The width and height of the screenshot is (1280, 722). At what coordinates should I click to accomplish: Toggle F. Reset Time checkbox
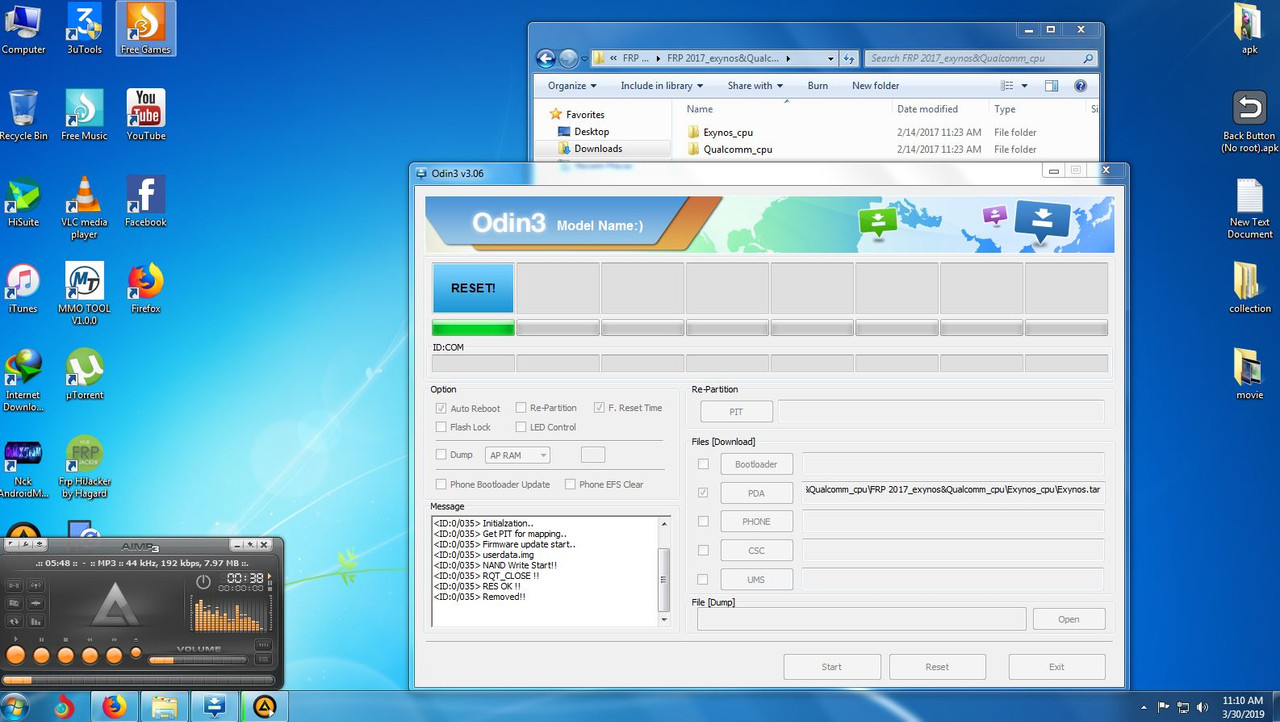point(599,408)
